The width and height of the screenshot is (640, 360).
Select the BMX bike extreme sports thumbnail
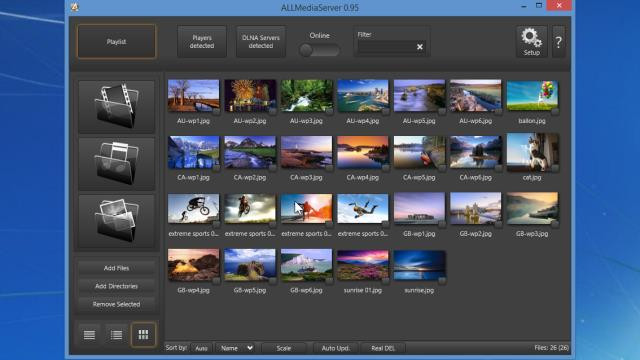(193, 209)
